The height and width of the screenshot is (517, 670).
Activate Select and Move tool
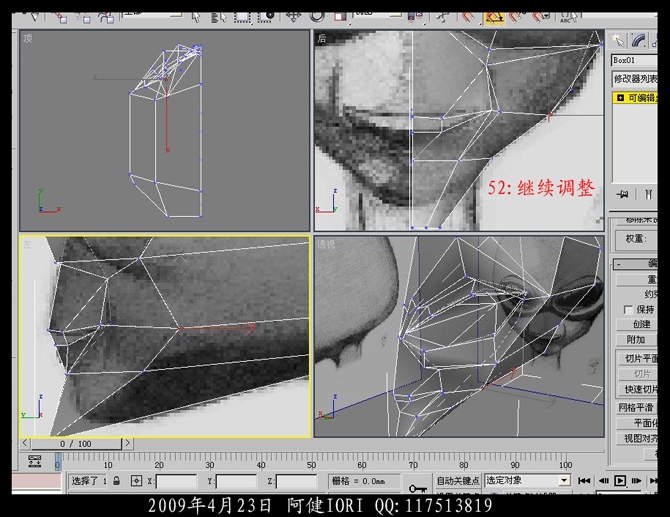[294, 17]
